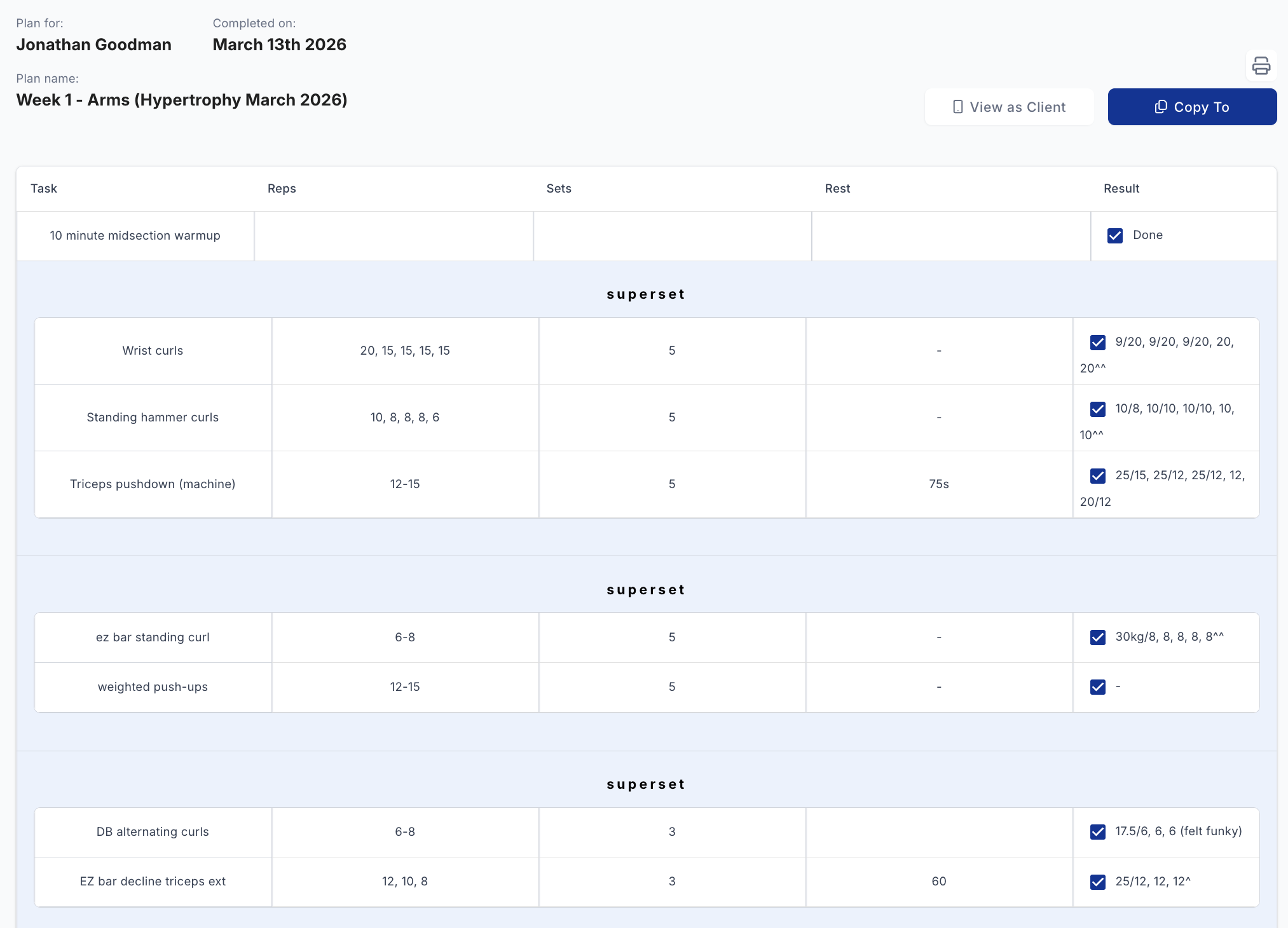This screenshot has width=1288, height=928.
Task: Toggle the Wrist curls result checkbox
Action: click(1097, 343)
